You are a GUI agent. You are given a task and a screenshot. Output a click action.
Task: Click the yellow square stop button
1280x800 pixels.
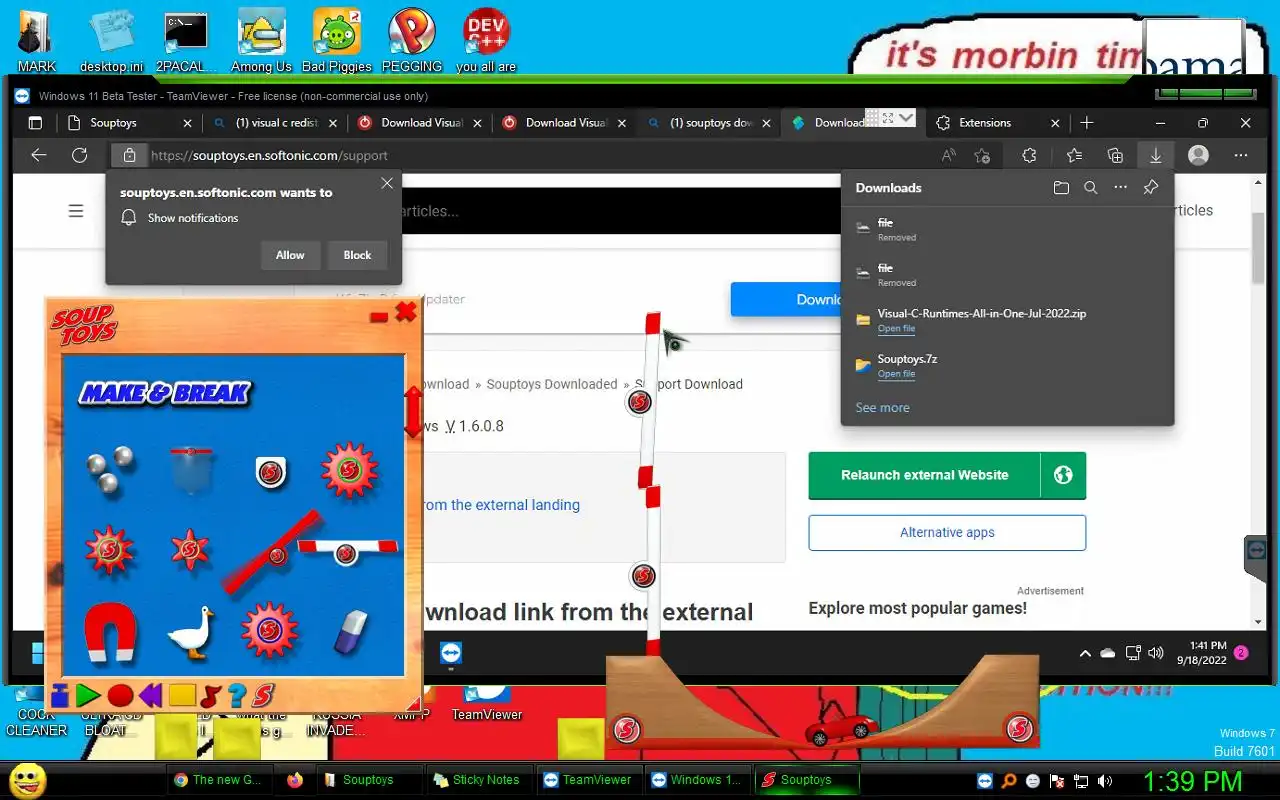[182, 694]
